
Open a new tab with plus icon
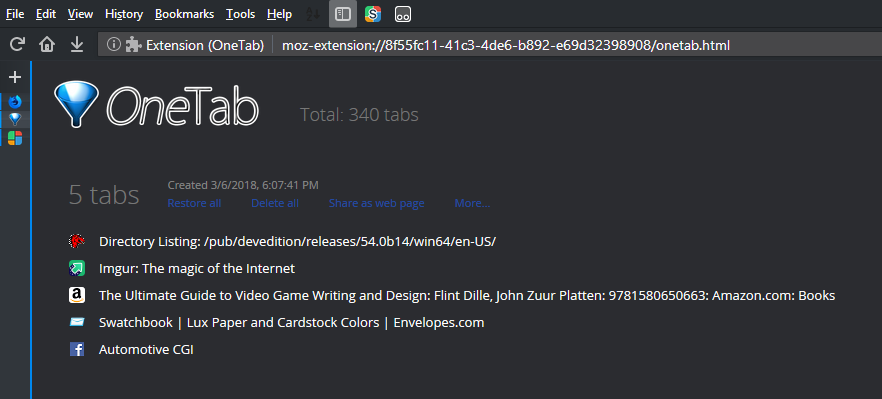point(15,77)
